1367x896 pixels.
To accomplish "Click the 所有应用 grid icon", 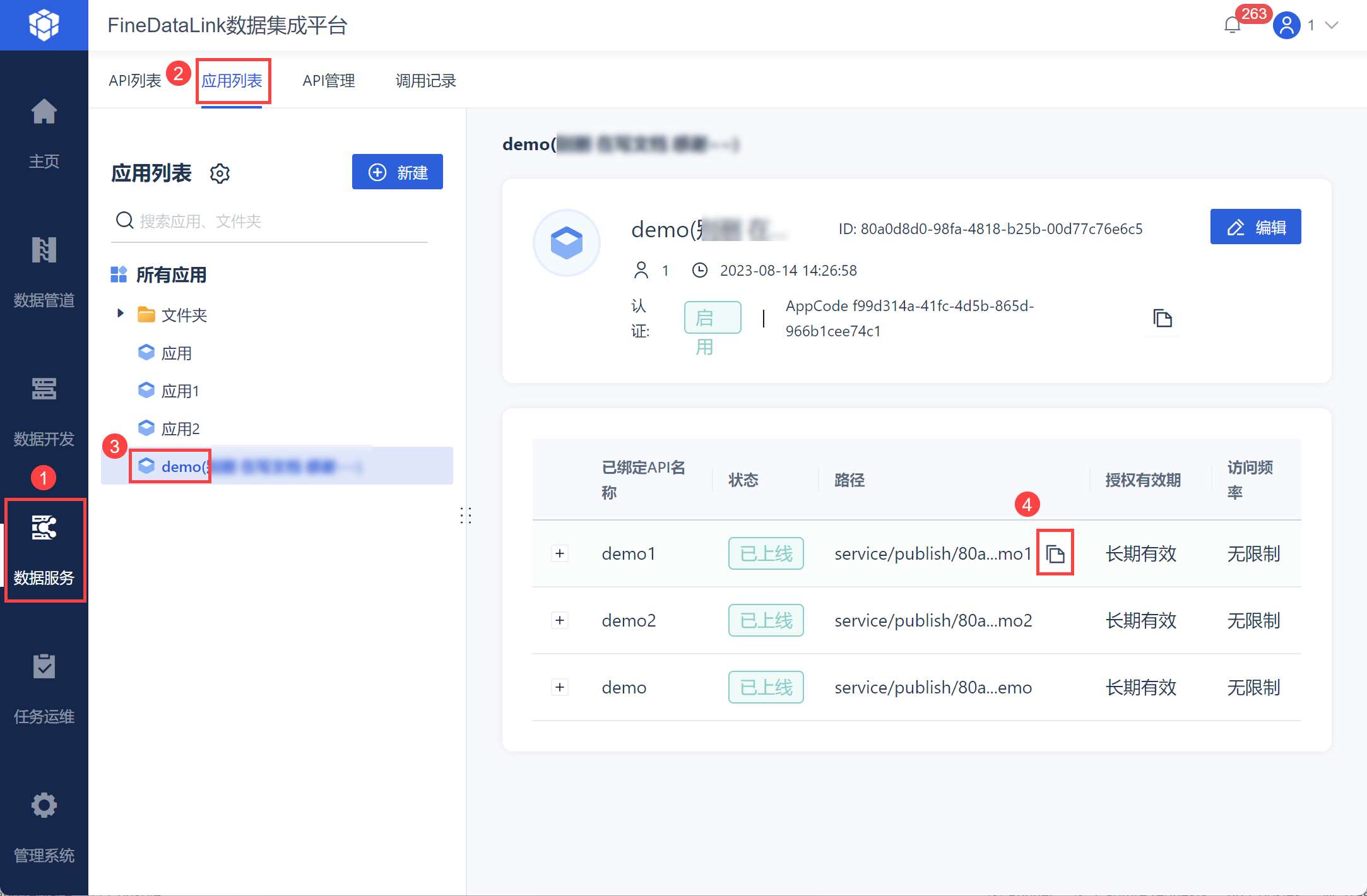I will click(x=119, y=274).
